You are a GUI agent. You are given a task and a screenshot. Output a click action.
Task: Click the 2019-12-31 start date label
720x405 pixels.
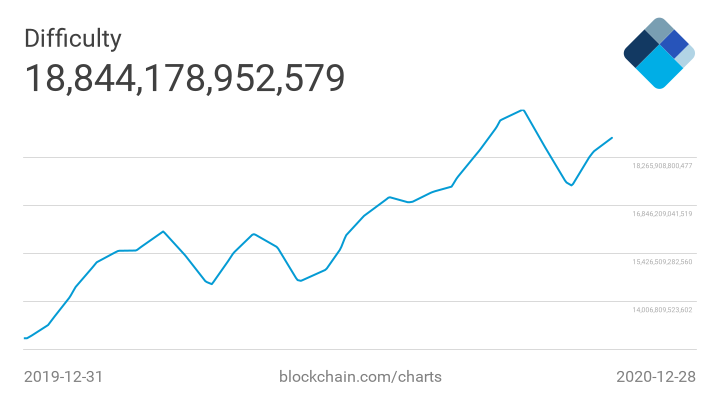(x=63, y=377)
